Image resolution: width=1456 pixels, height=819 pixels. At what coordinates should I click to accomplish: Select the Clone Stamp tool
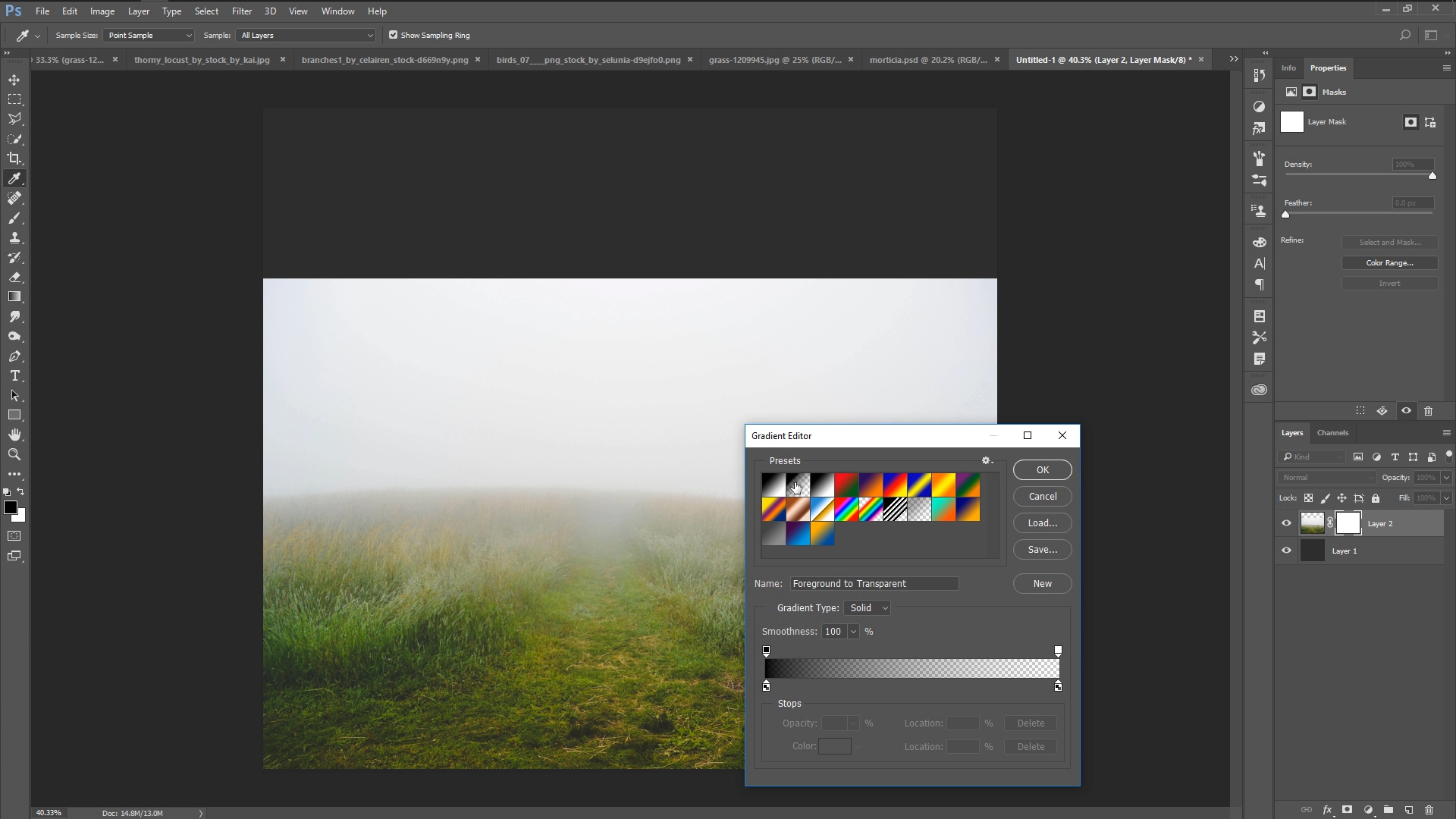[x=14, y=238]
